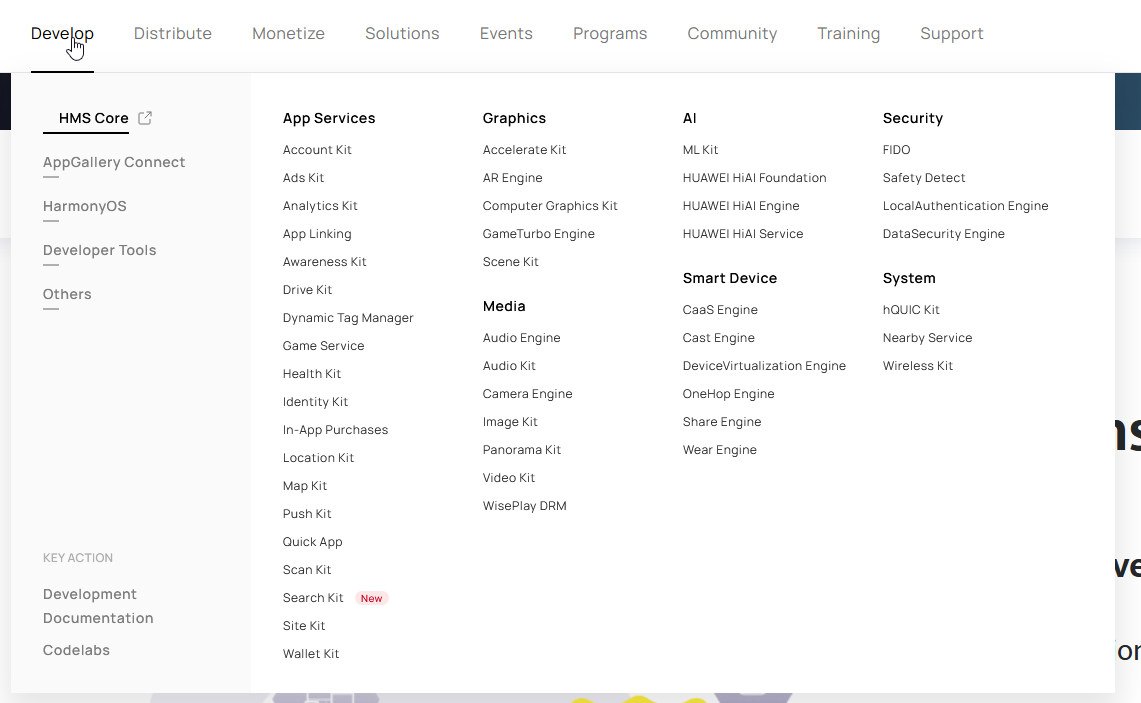Open Wallet Kit

(x=311, y=654)
